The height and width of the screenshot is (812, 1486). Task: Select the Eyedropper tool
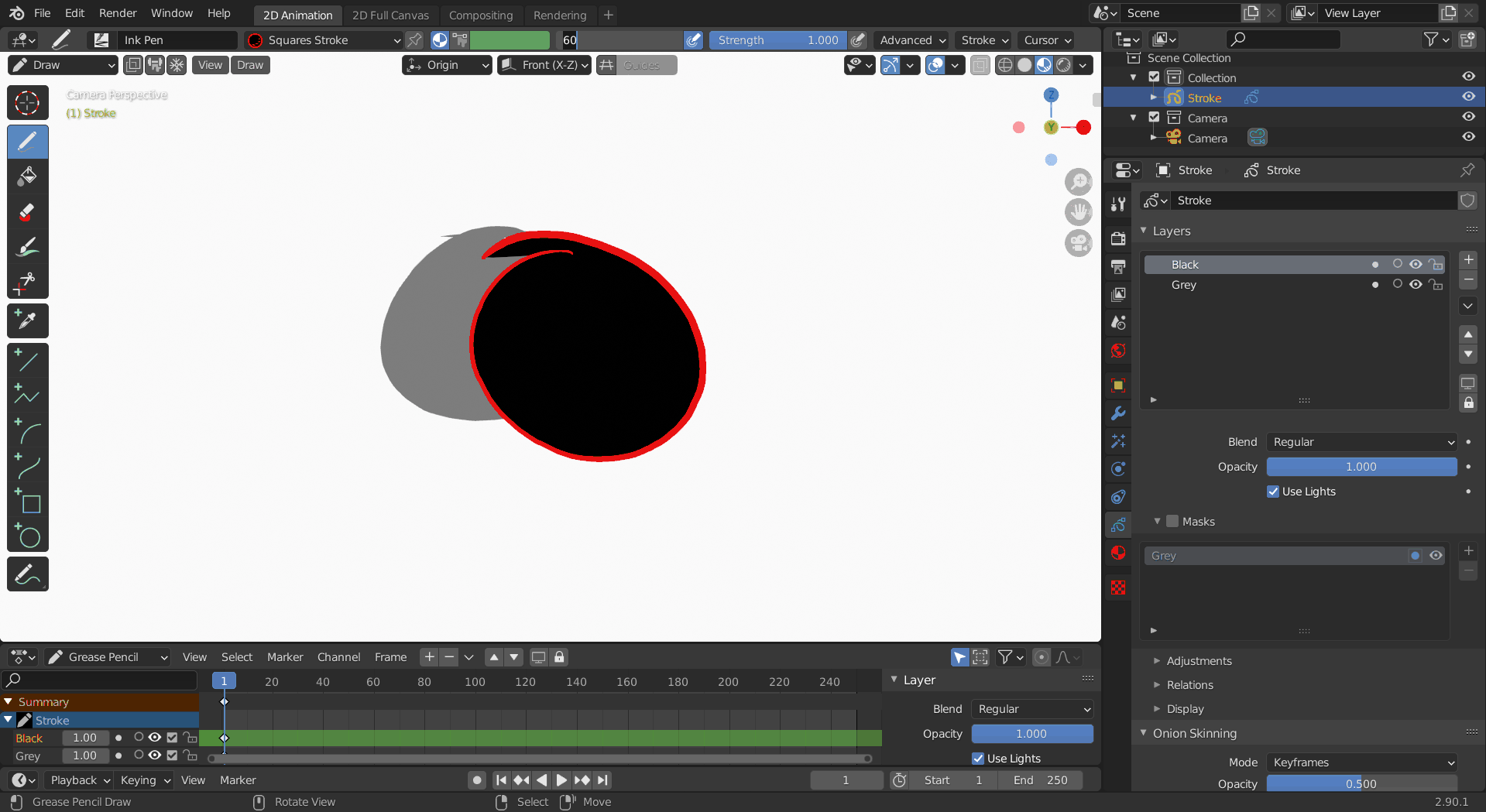pyautogui.click(x=27, y=320)
